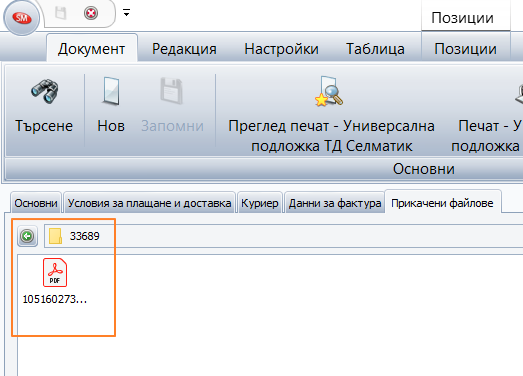Open the Настройки ribbon tab
The width and height of the screenshot is (523, 376).
(282, 49)
